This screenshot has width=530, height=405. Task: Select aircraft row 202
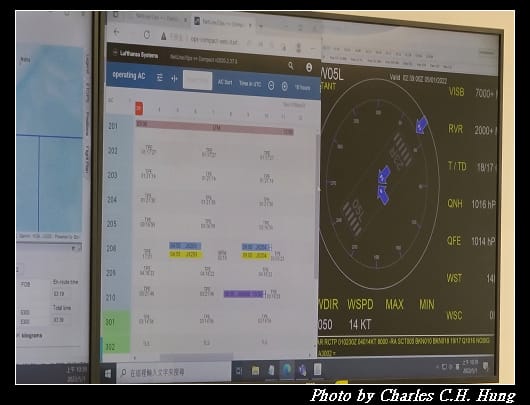112,150
